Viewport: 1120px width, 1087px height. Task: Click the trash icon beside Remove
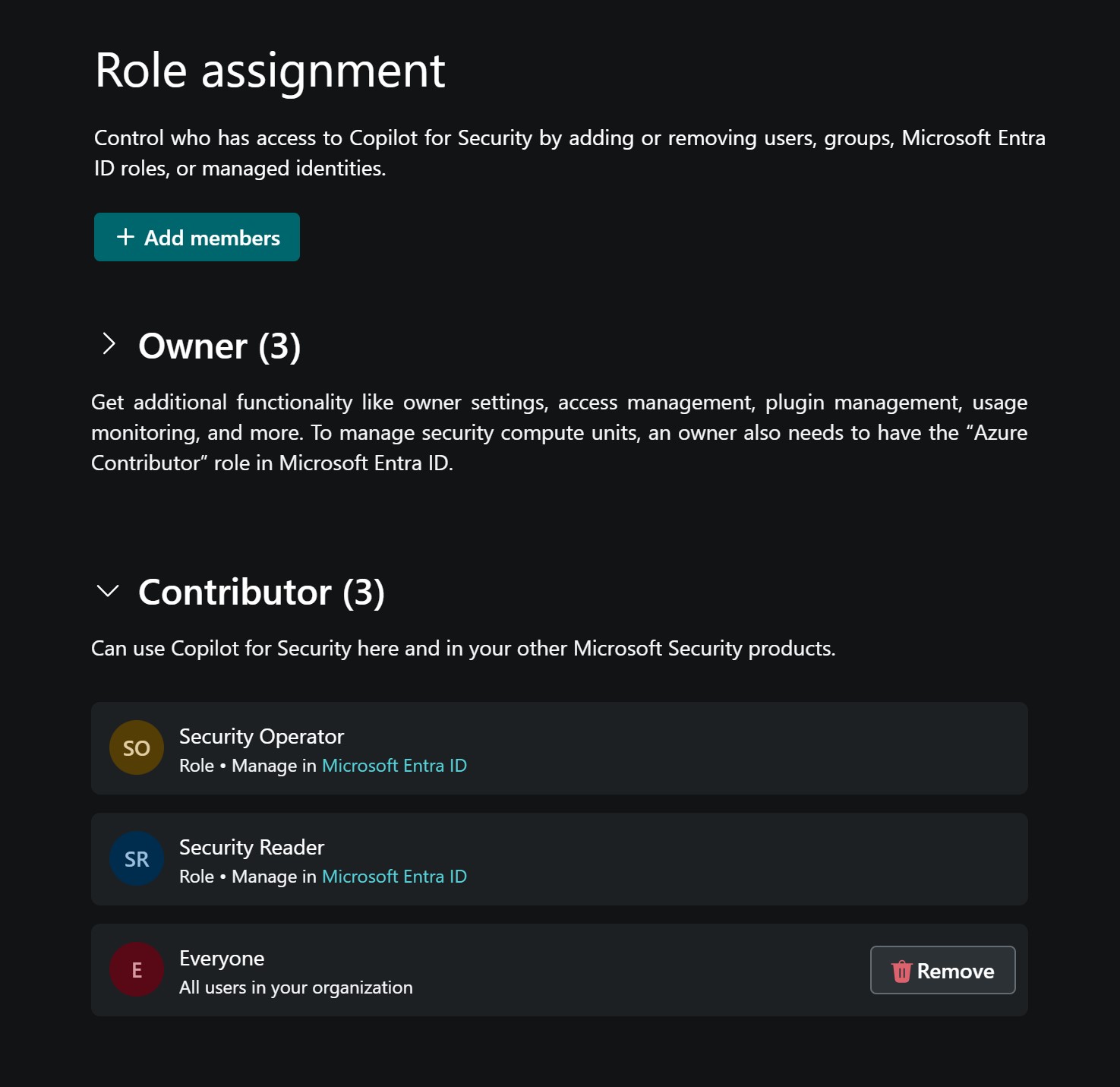point(901,971)
